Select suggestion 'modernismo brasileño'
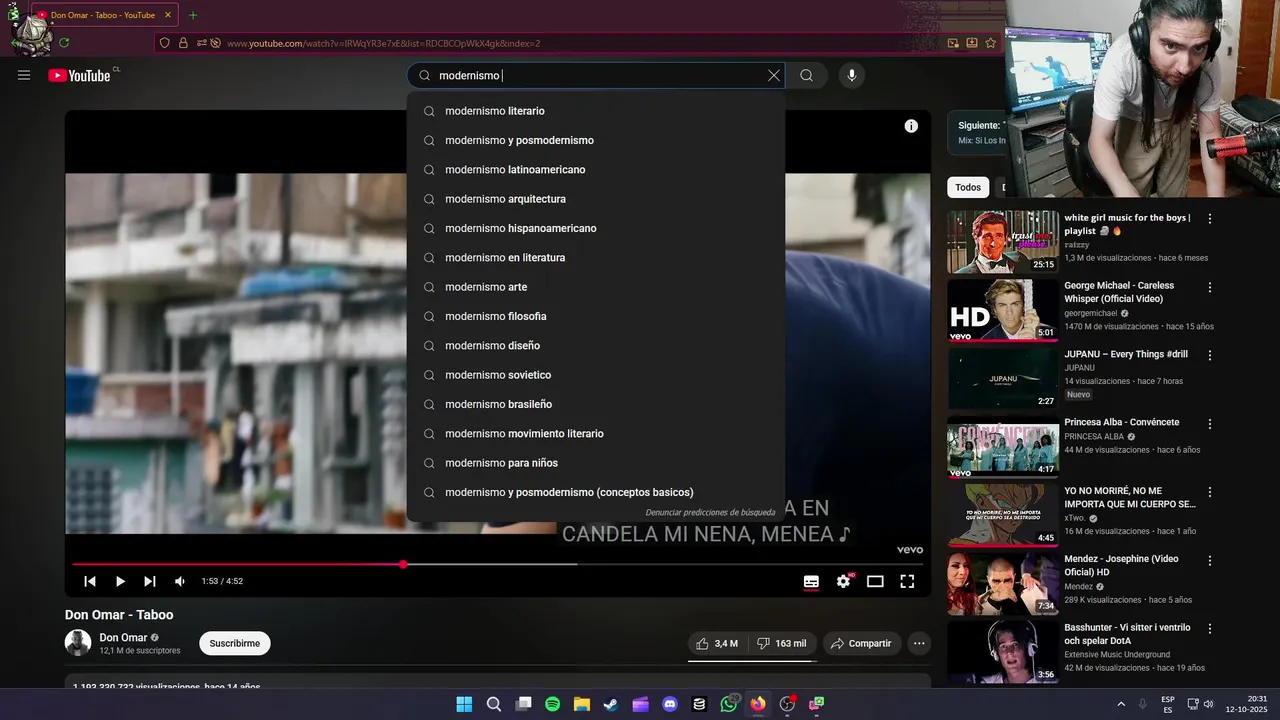Screen dimensions: 1280x720 [595, 404]
